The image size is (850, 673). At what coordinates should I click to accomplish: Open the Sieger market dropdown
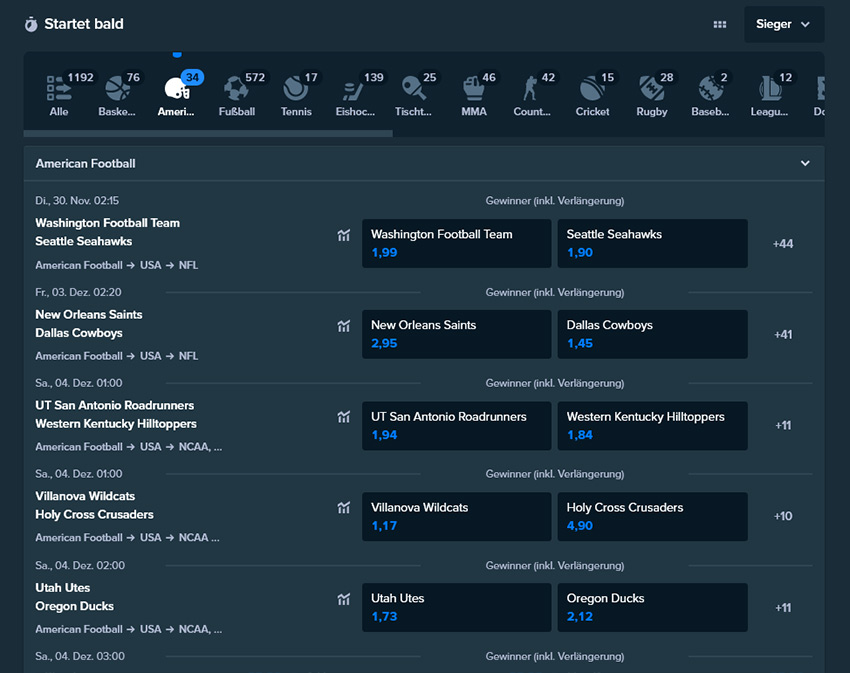[784, 24]
